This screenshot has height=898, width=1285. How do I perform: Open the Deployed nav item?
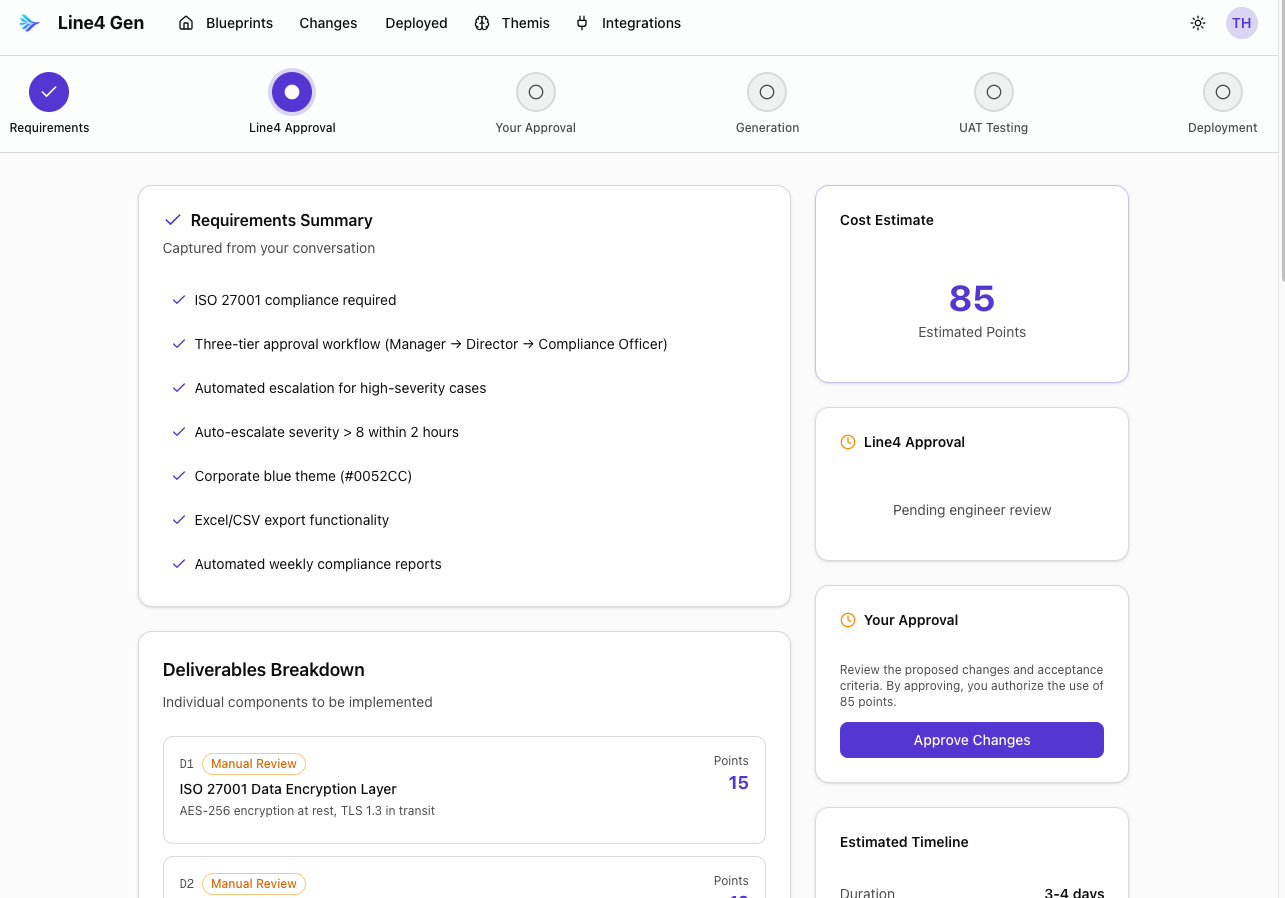coord(416,23)
